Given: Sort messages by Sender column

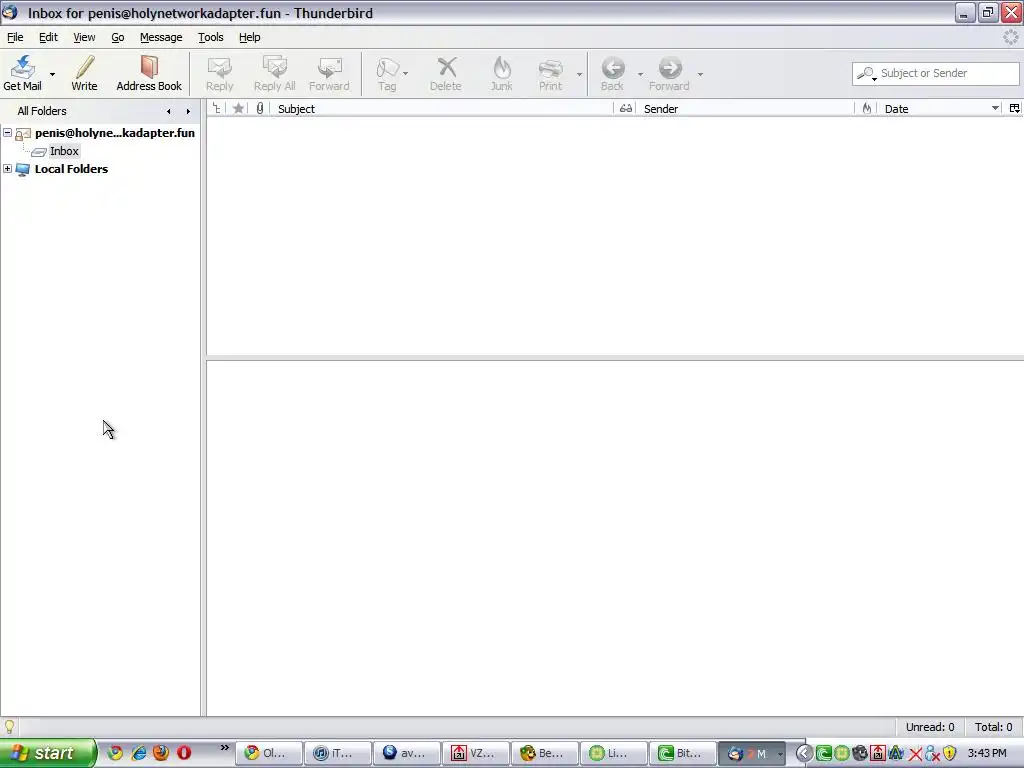Looking at the screenshot, I should (x=746, y=108).
